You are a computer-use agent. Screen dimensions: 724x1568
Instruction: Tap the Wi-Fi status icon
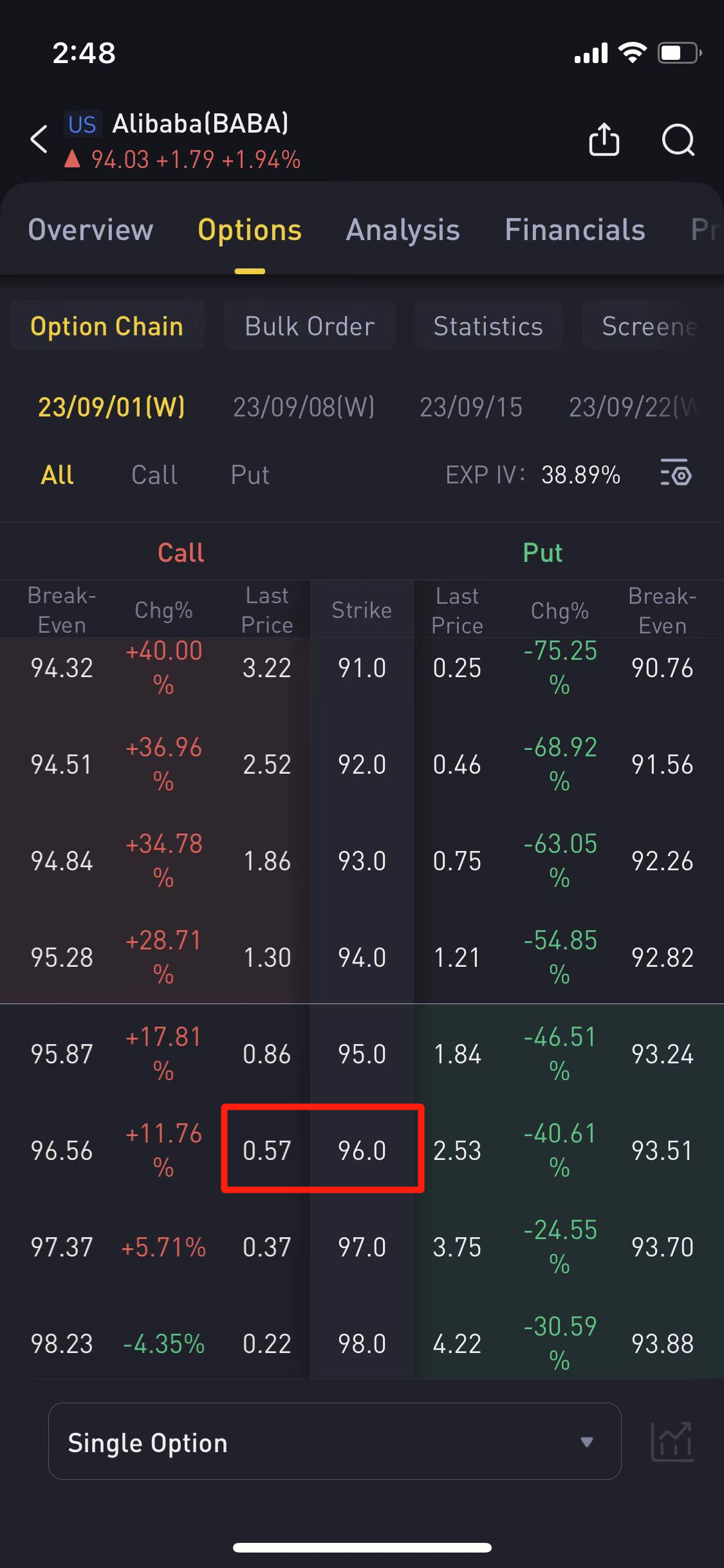pos(632,53)
